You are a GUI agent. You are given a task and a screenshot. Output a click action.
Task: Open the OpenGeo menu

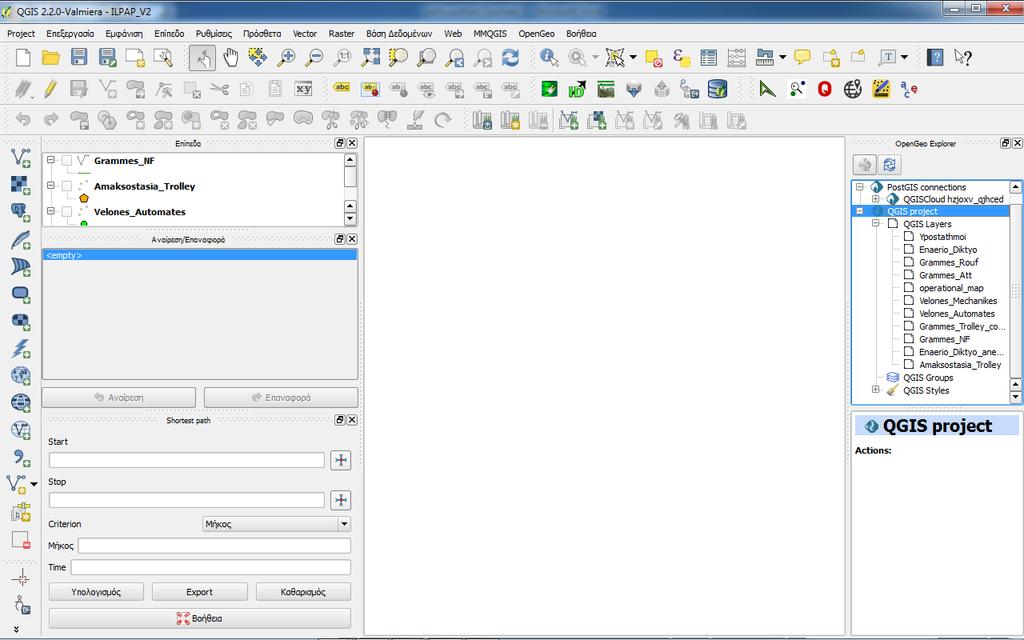pos(536,33)
